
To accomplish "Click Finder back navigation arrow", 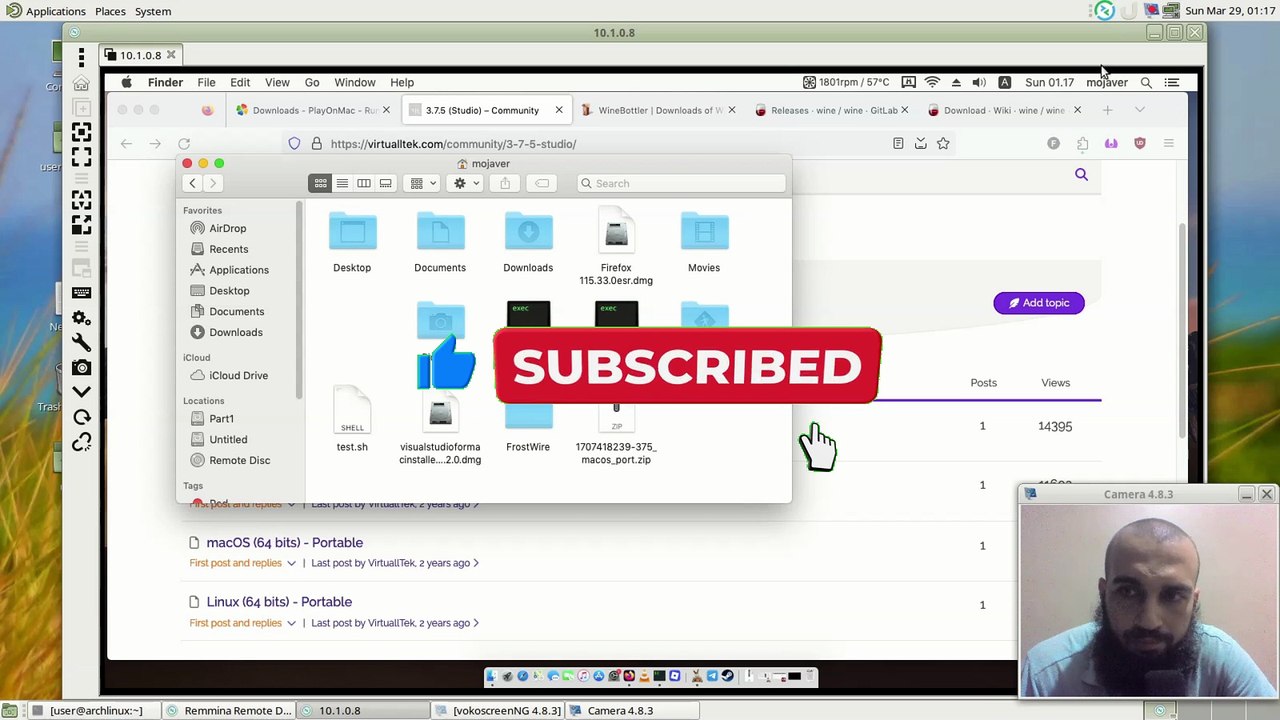I will [192, 183].
